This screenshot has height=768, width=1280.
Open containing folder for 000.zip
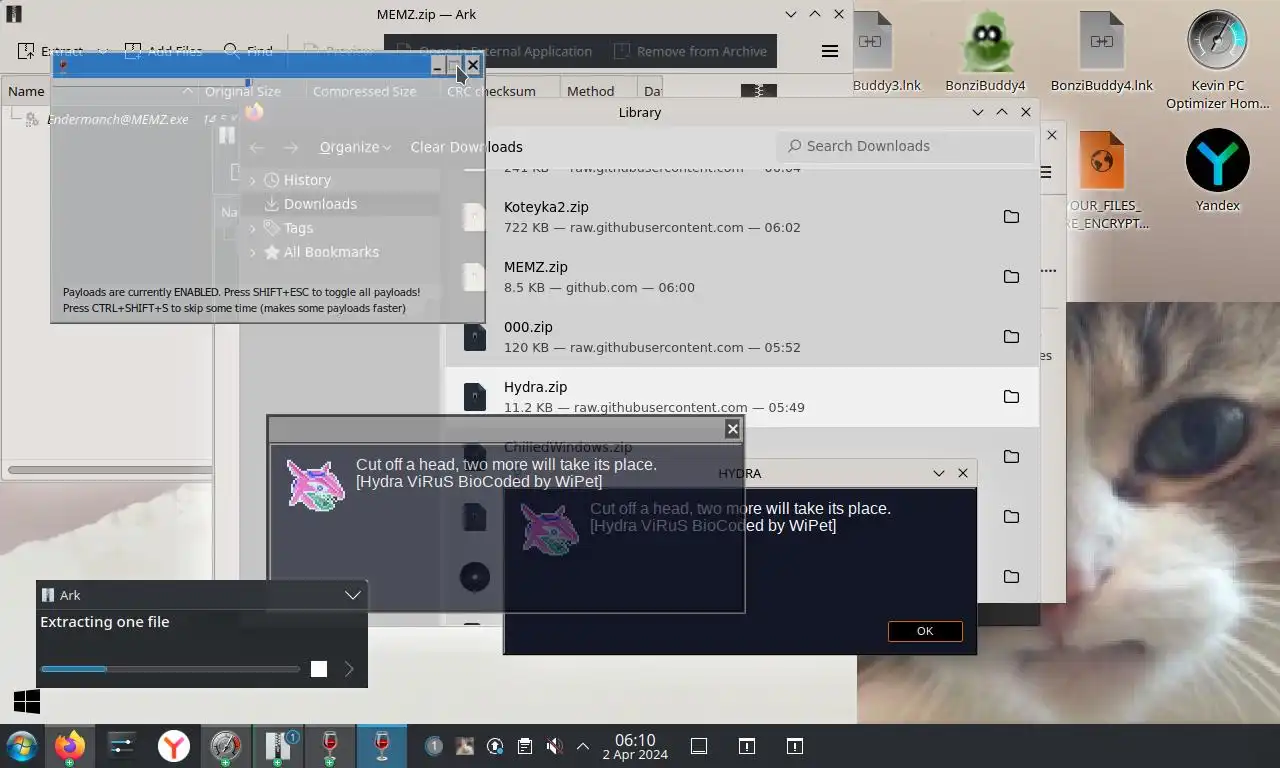pos(1011,337)
